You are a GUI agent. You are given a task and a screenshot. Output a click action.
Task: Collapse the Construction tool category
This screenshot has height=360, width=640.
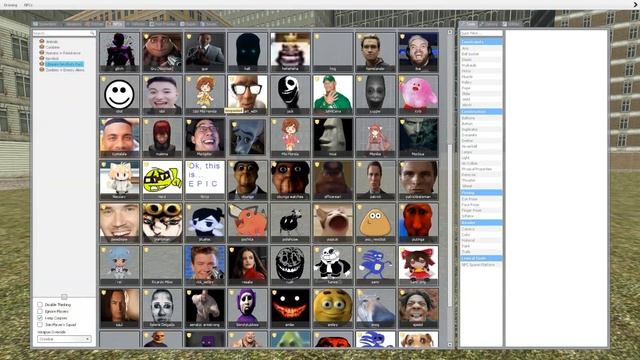click(481, 111)
